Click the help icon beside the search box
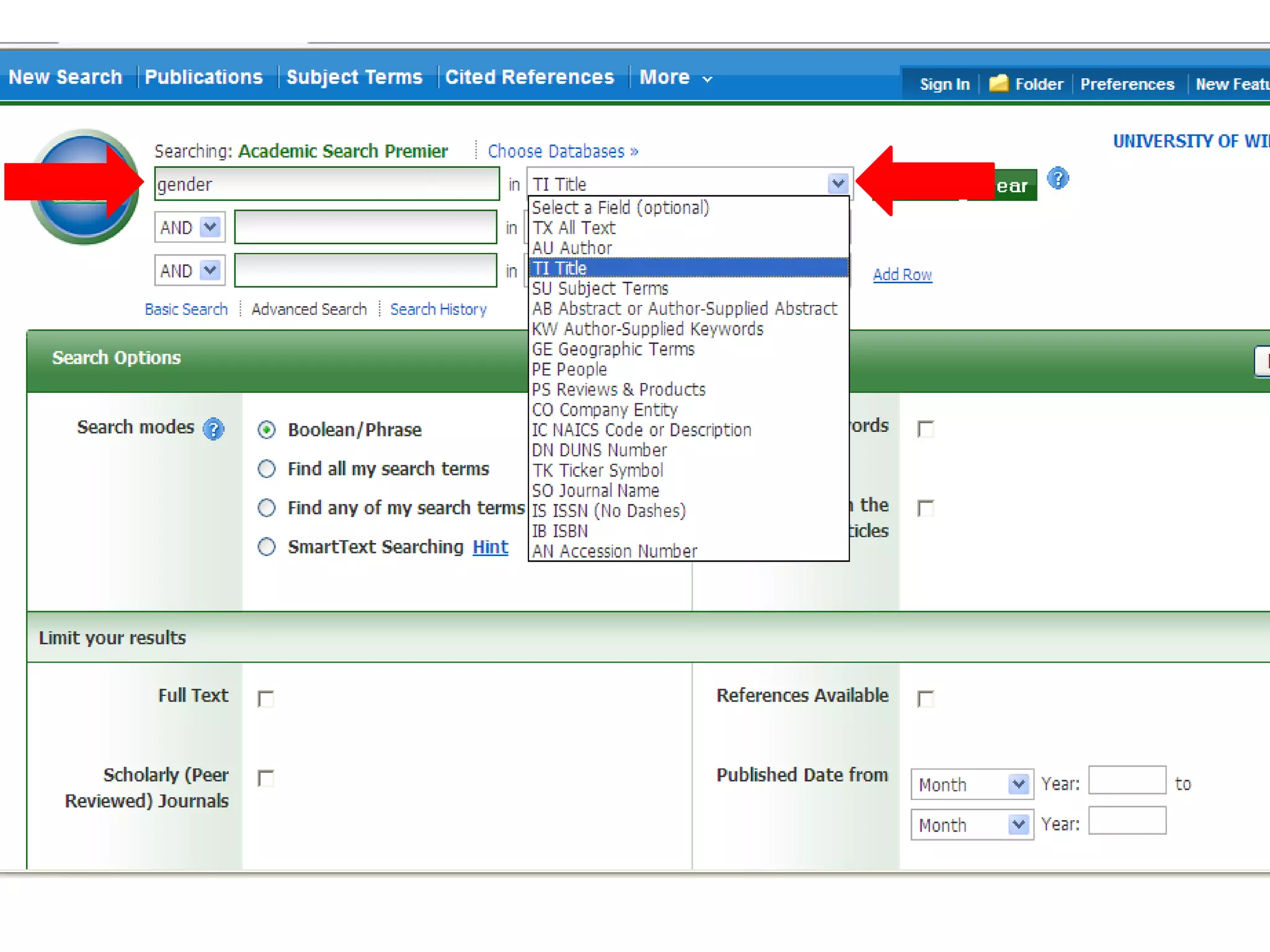The width and height of the screenshot is (1270, 952). (x=1058, y=179)
